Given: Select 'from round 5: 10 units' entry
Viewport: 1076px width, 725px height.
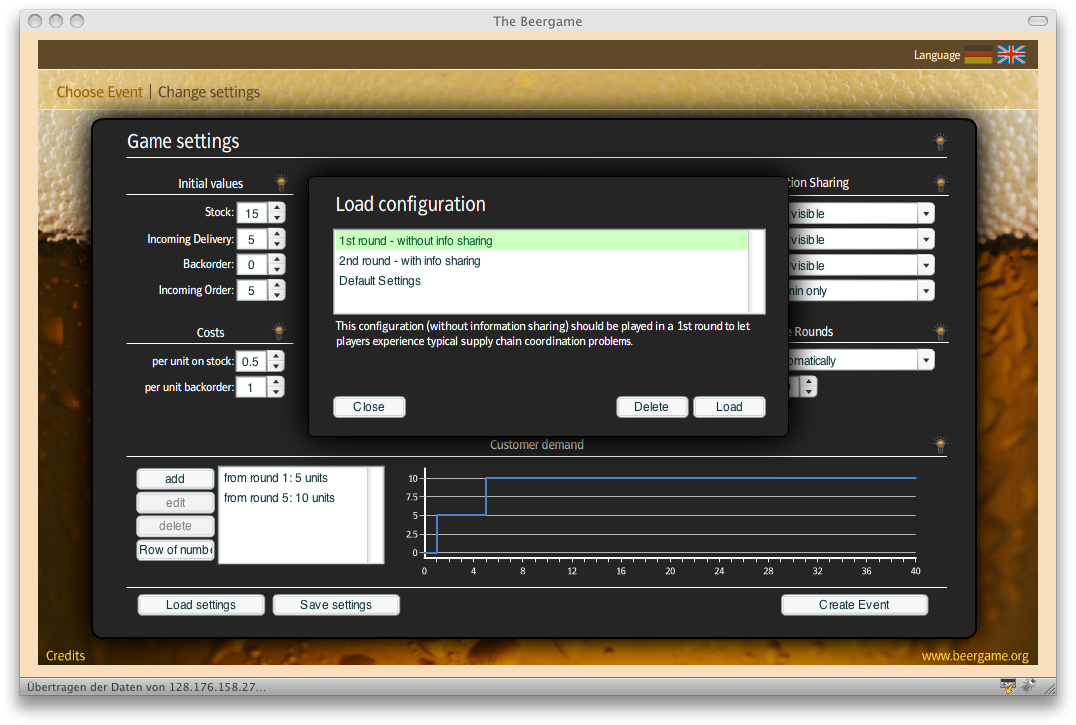Looking at the screenshot, I should (x=294, y=498).
